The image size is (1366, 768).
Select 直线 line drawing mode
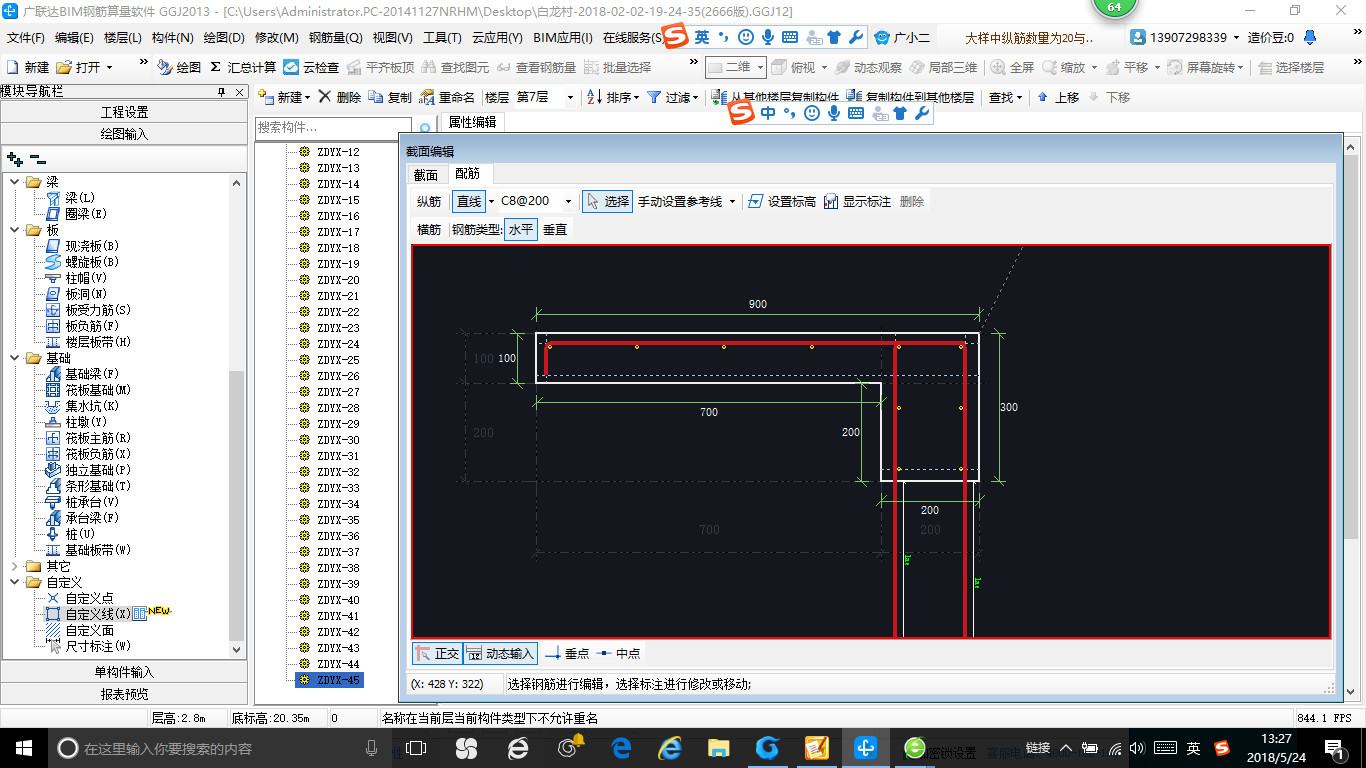point(468,201)
